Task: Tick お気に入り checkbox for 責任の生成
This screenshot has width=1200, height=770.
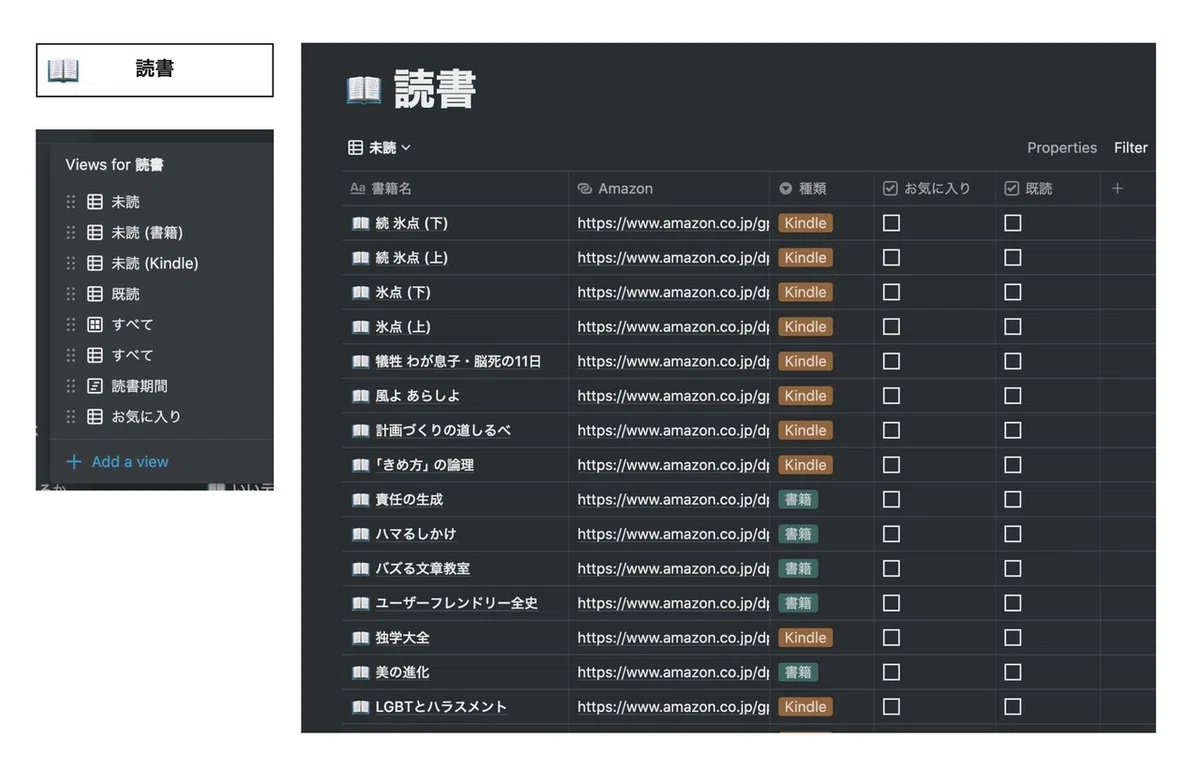Action: coord(891,499)
